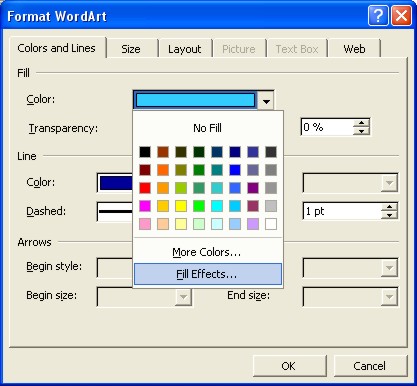Pick the black color swatch
This screenshot has height=386, width=417.
(x=145, y=152)
